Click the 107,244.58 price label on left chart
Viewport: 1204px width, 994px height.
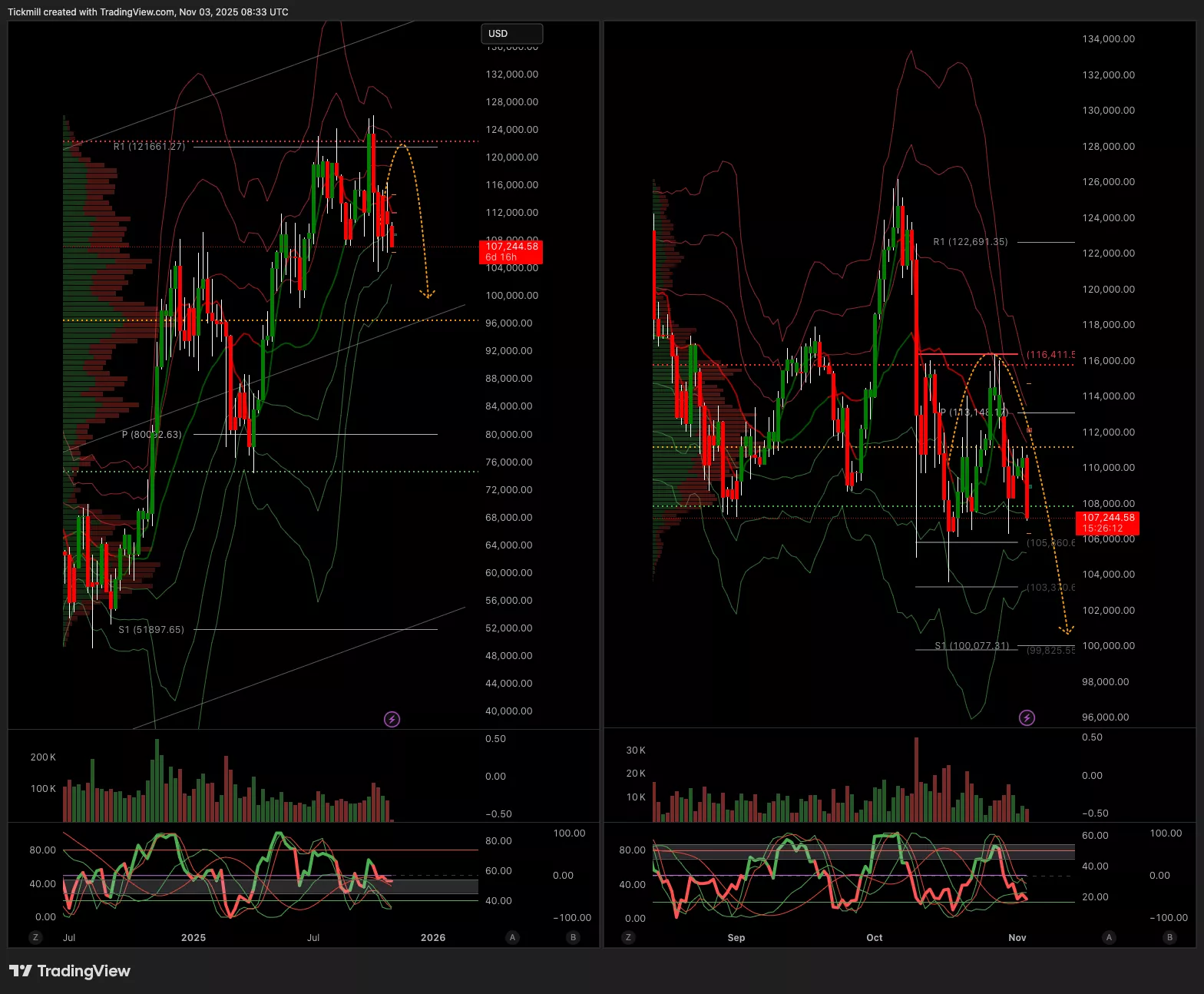511,251
